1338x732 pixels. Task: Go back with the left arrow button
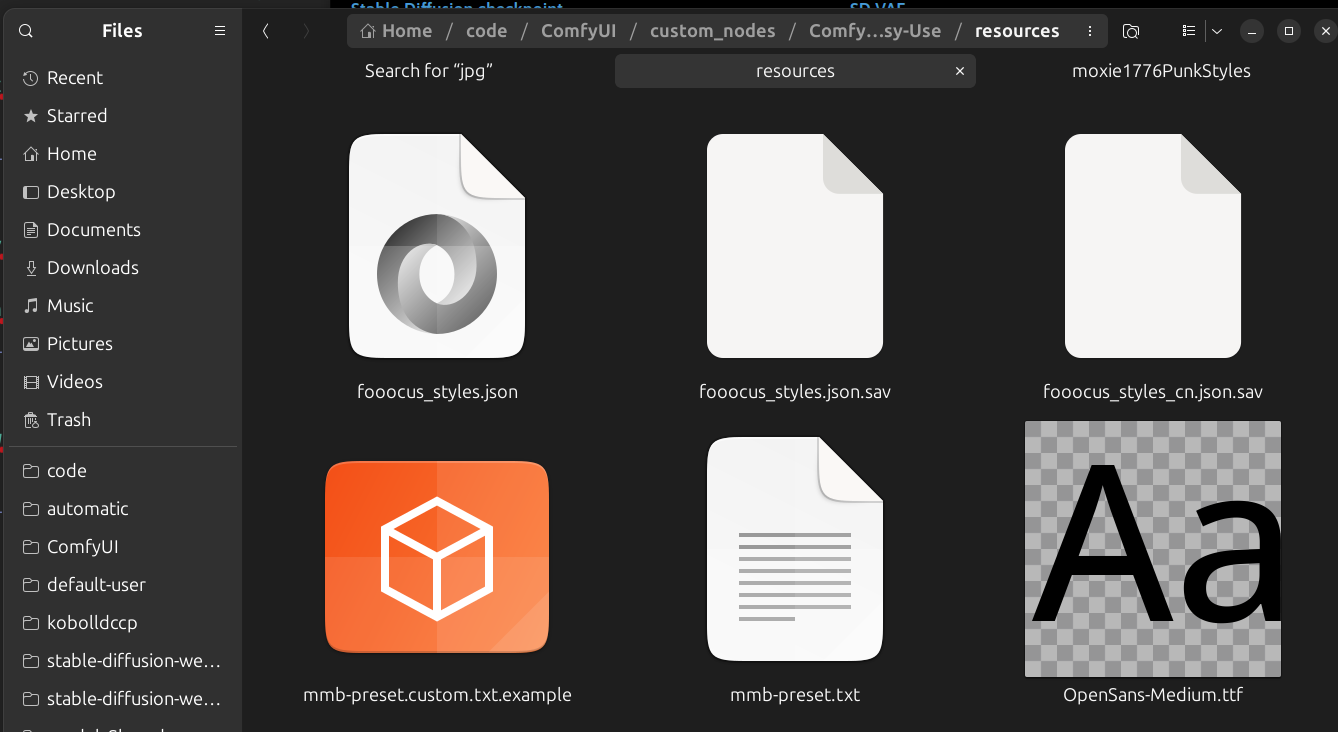click(x=266, y=31)
